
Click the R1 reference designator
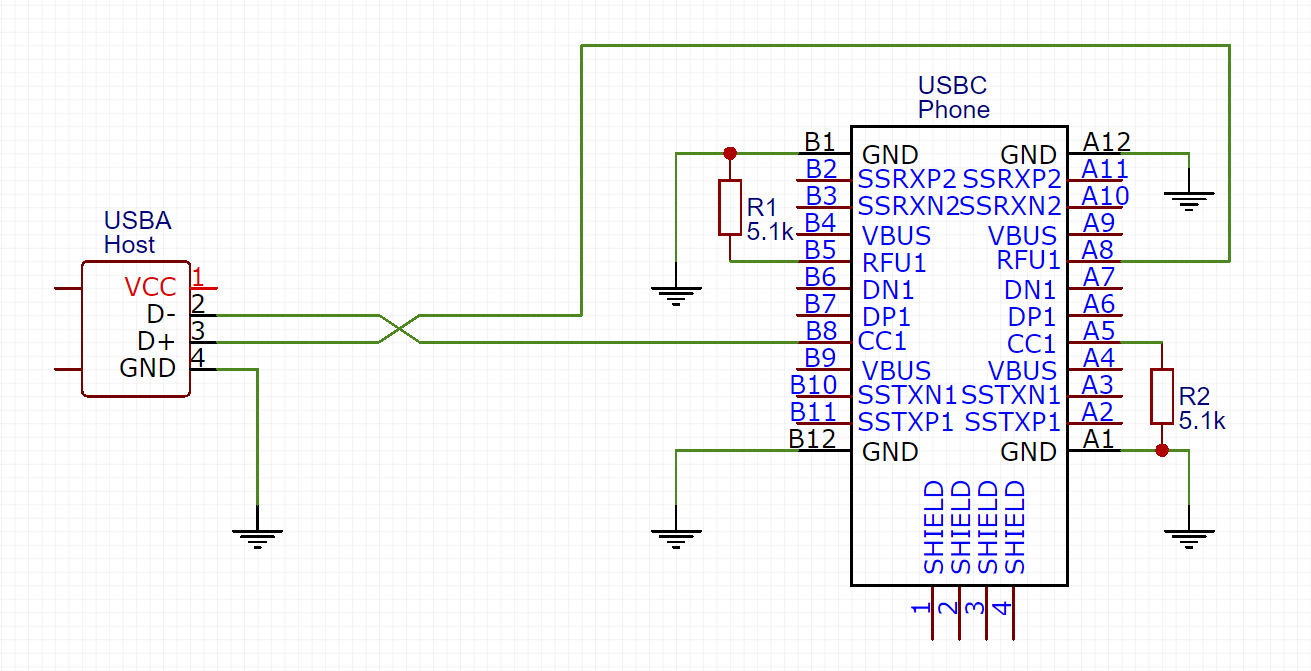point(762,208)
